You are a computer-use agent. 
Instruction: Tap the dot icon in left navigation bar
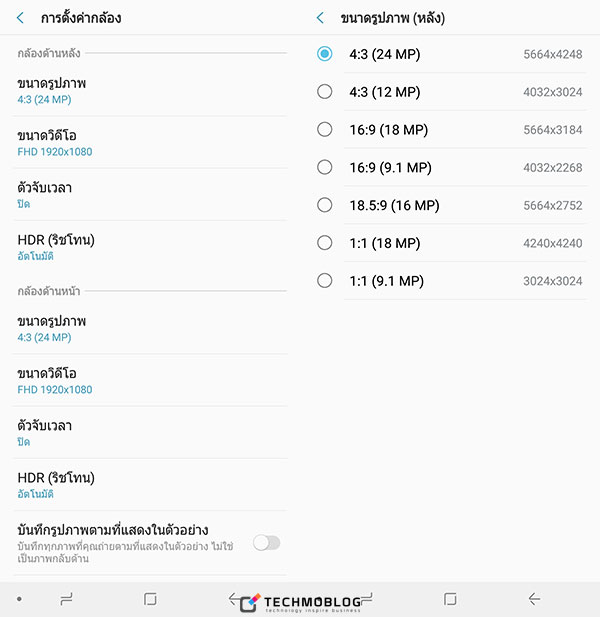[19, 599]
